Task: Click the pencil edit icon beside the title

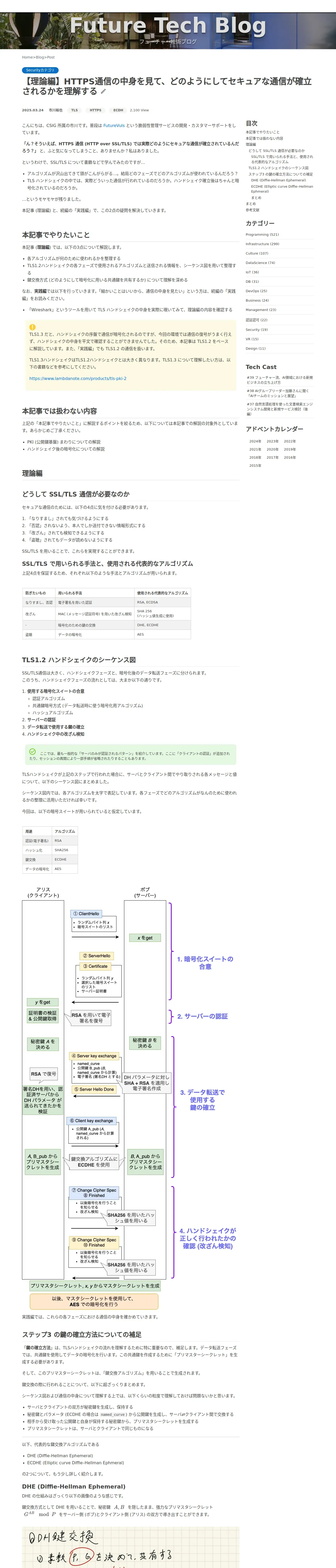Action: pos(103,91)
